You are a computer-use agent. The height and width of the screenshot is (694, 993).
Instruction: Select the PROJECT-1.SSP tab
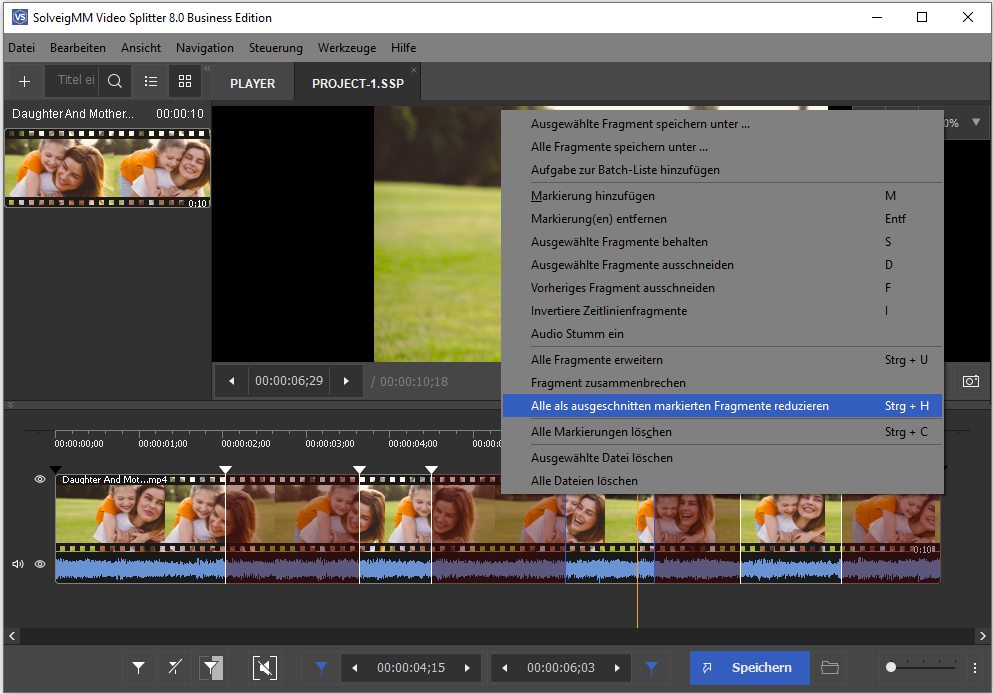(358, 84)
